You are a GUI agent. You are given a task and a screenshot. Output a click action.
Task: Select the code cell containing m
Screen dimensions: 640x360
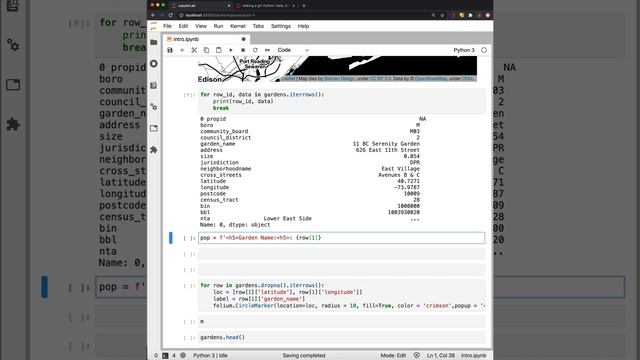pos(342,322)
